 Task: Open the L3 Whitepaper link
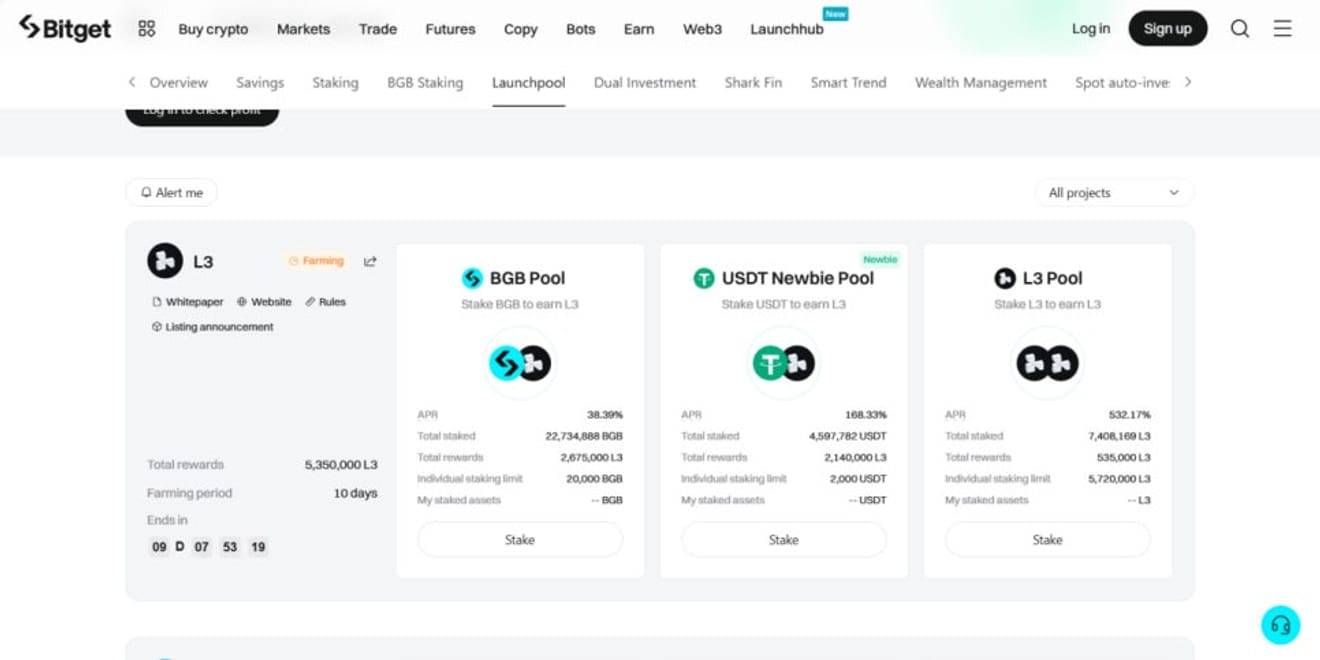tap(187, 302)
